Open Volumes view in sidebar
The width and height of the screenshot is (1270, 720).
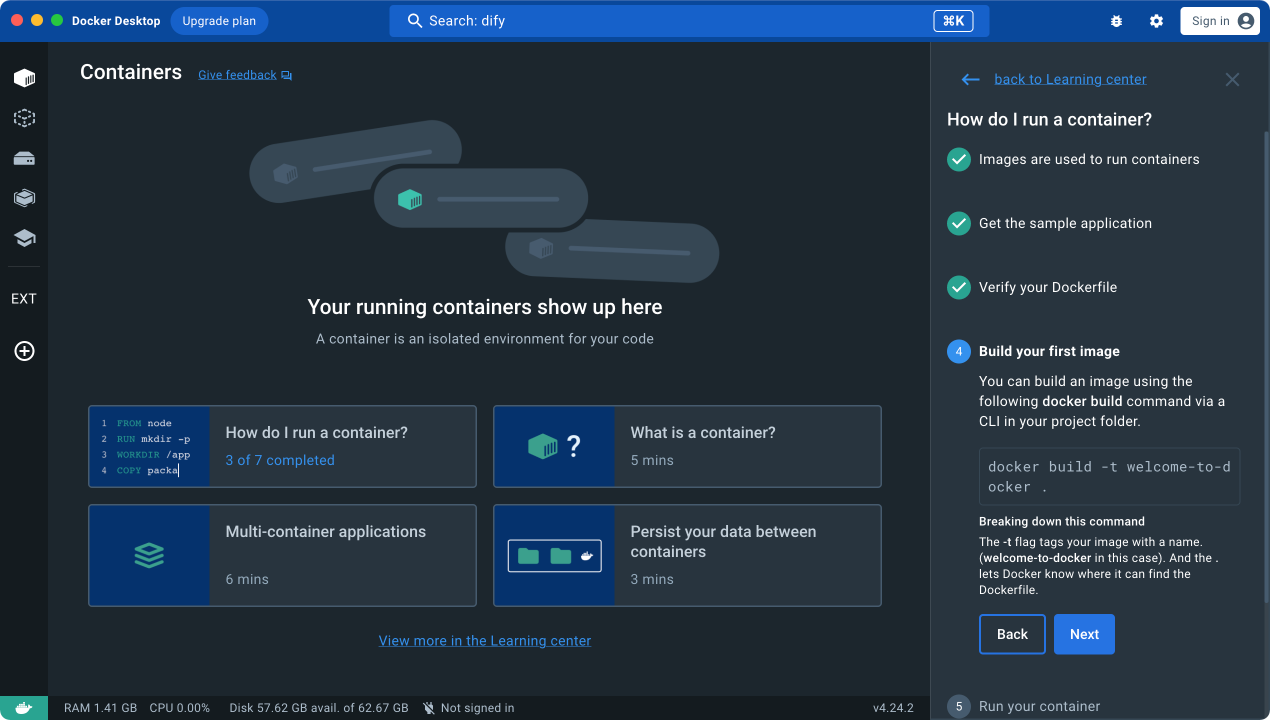pyautogui.click(x=24, y=158)
